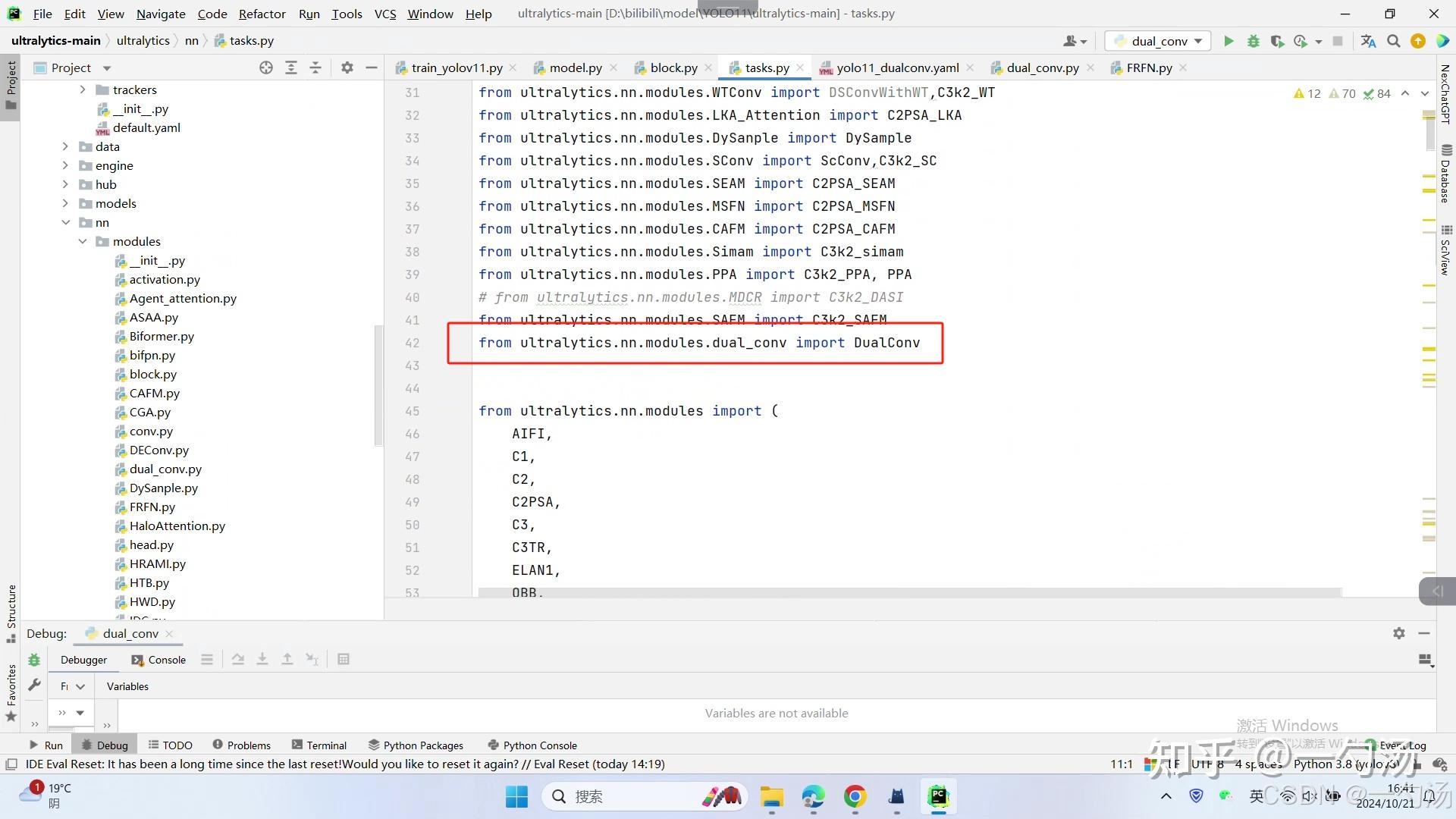The width and height of the screenshot is (1456, 819).
Task: Click Locate/Select Opened File target icon
Action: coord(265,67)
